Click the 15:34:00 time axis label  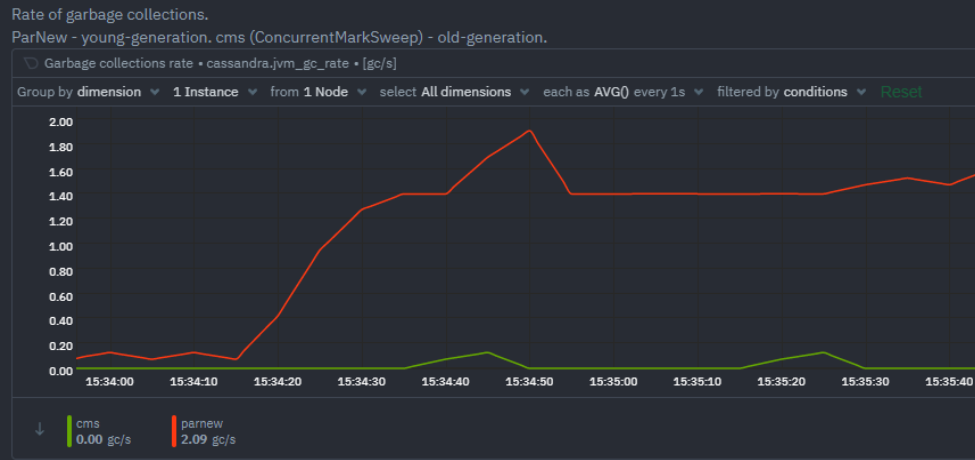[109, 382]
